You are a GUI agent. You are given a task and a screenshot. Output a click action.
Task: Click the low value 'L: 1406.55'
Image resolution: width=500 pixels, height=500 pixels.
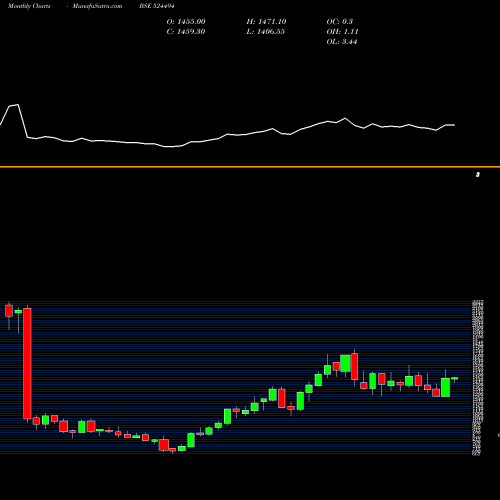[266, 32]
